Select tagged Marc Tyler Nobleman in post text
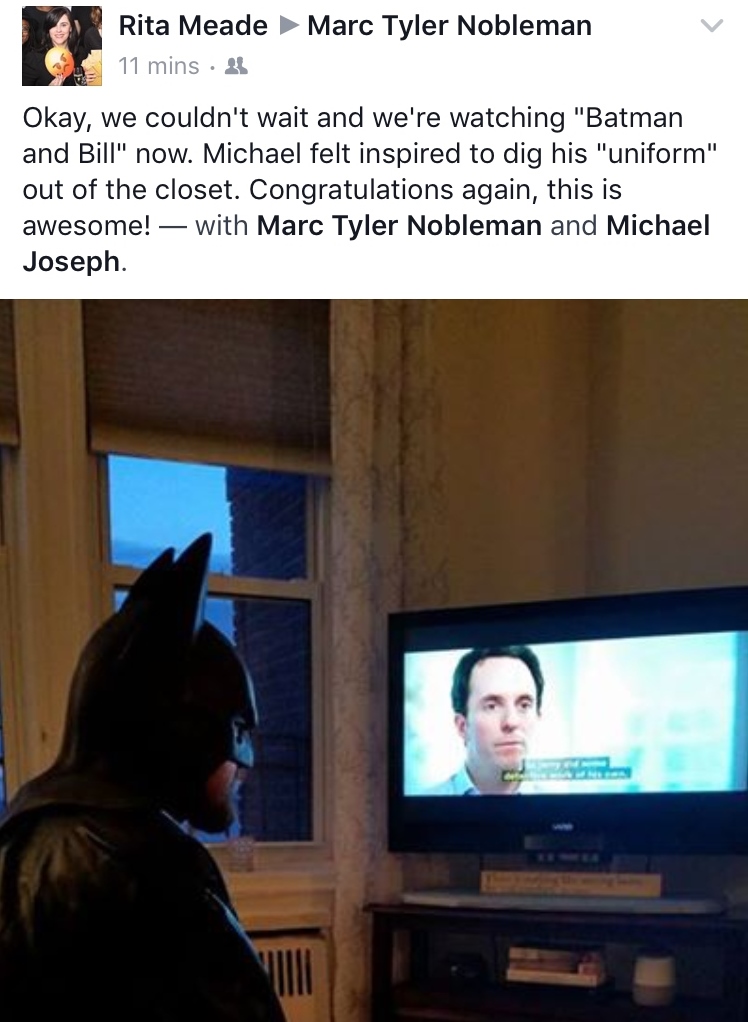 pyautogui.click(x=399, y=226)
